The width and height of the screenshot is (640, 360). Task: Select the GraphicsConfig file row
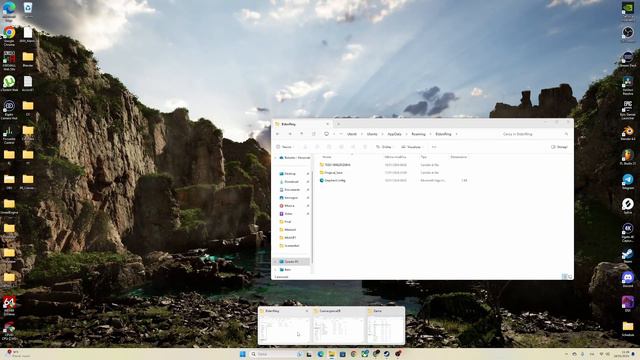pos(394,180)
